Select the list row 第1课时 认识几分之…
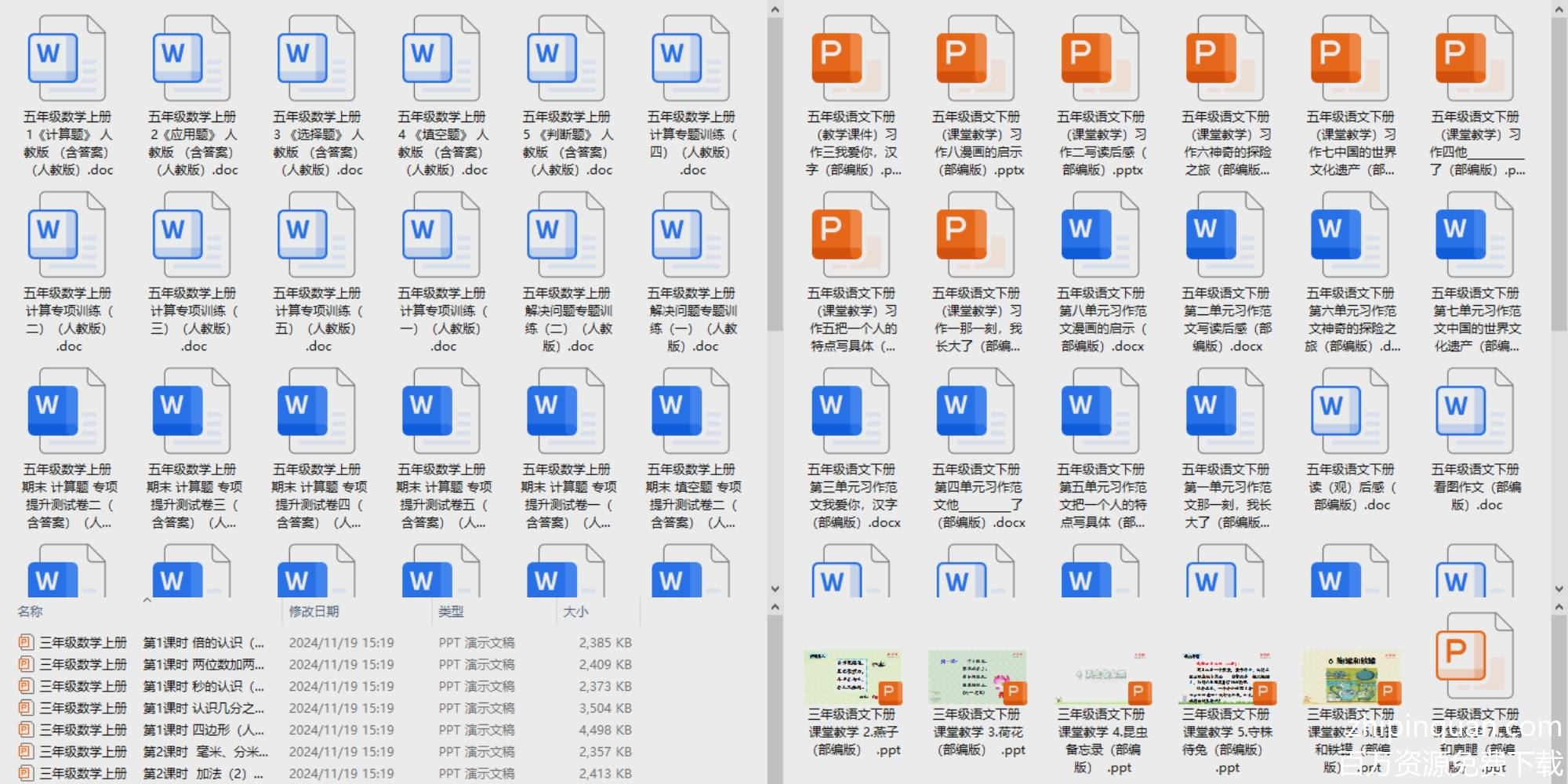This screenshot has height=784, width=1568. tap(325, 709)
